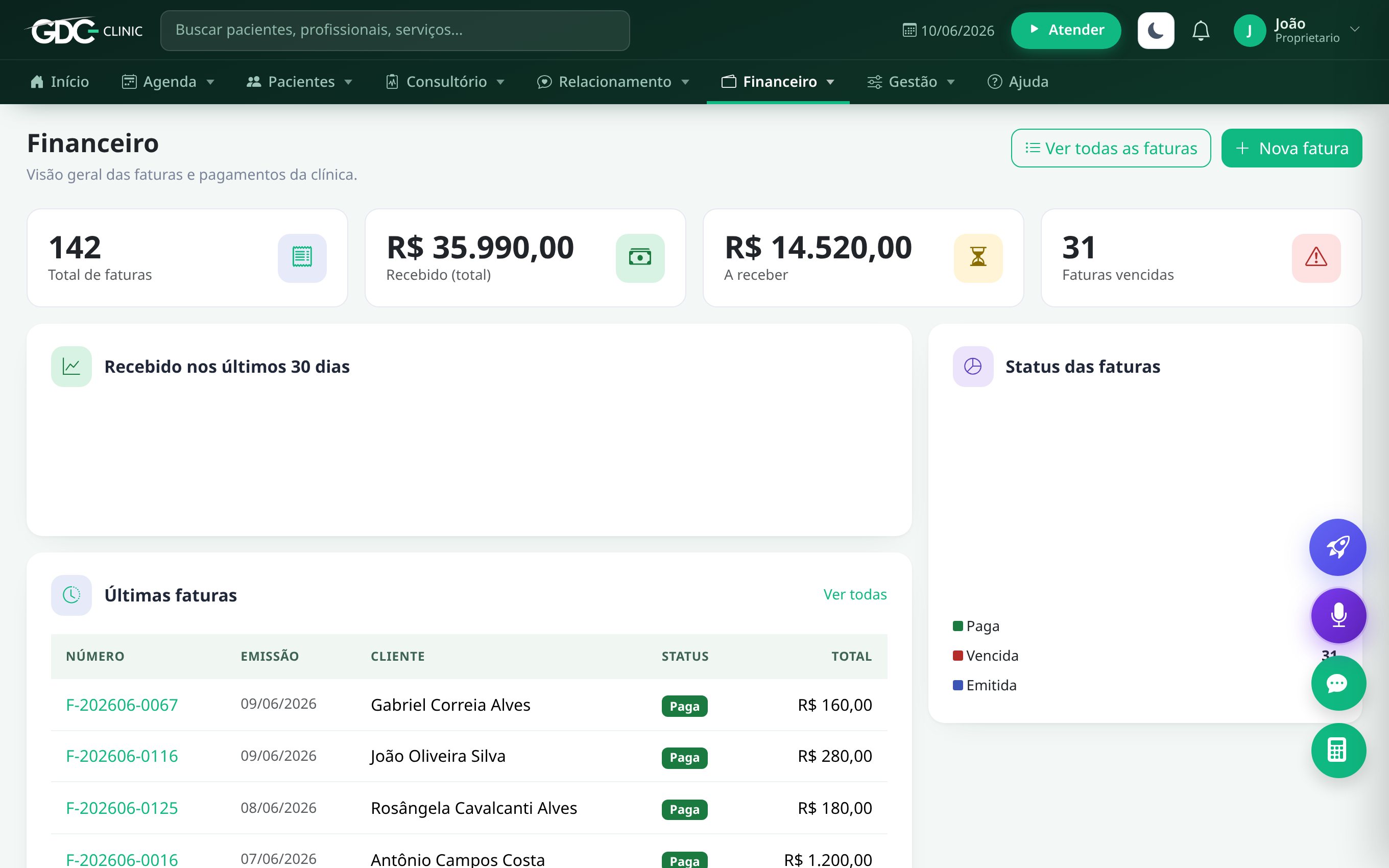Open the Gestão menu
The height and width of the screenshot is (868, 1389).
coord(911,82)
